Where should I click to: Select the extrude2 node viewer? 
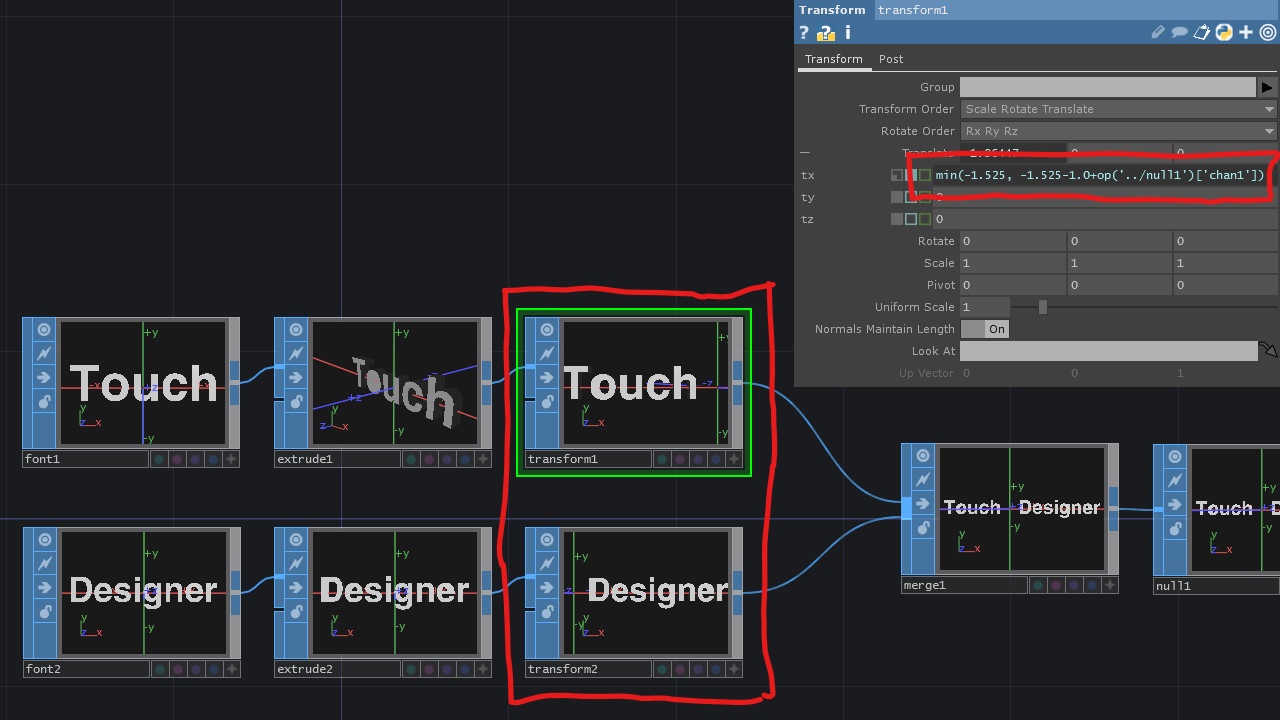click(395, 593)
